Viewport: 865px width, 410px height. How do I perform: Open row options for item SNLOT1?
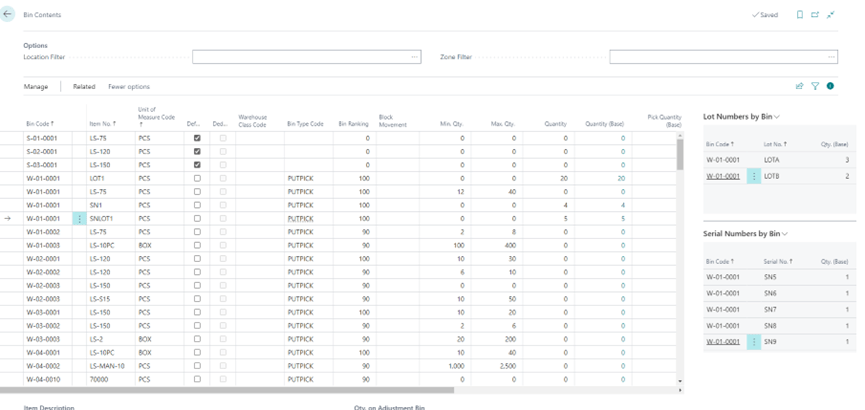(80, 218)
